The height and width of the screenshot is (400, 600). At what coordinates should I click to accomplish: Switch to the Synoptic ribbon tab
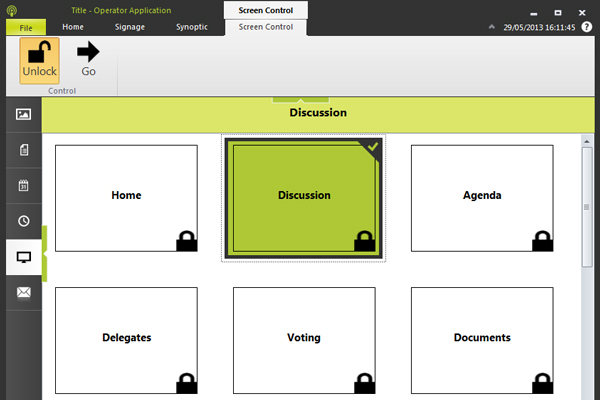pos(192,27)
